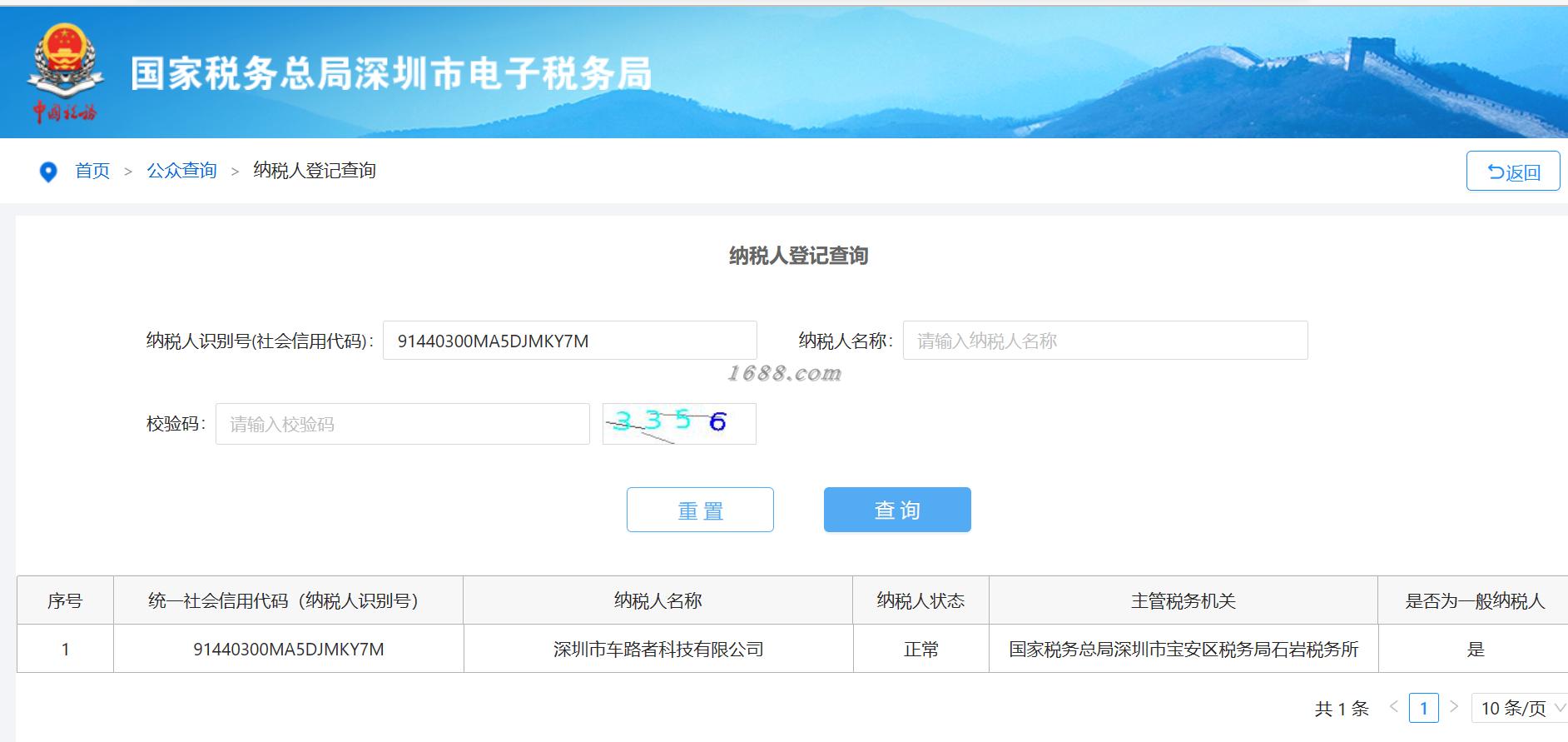Click the 正常 status cell

click(920, 649)
